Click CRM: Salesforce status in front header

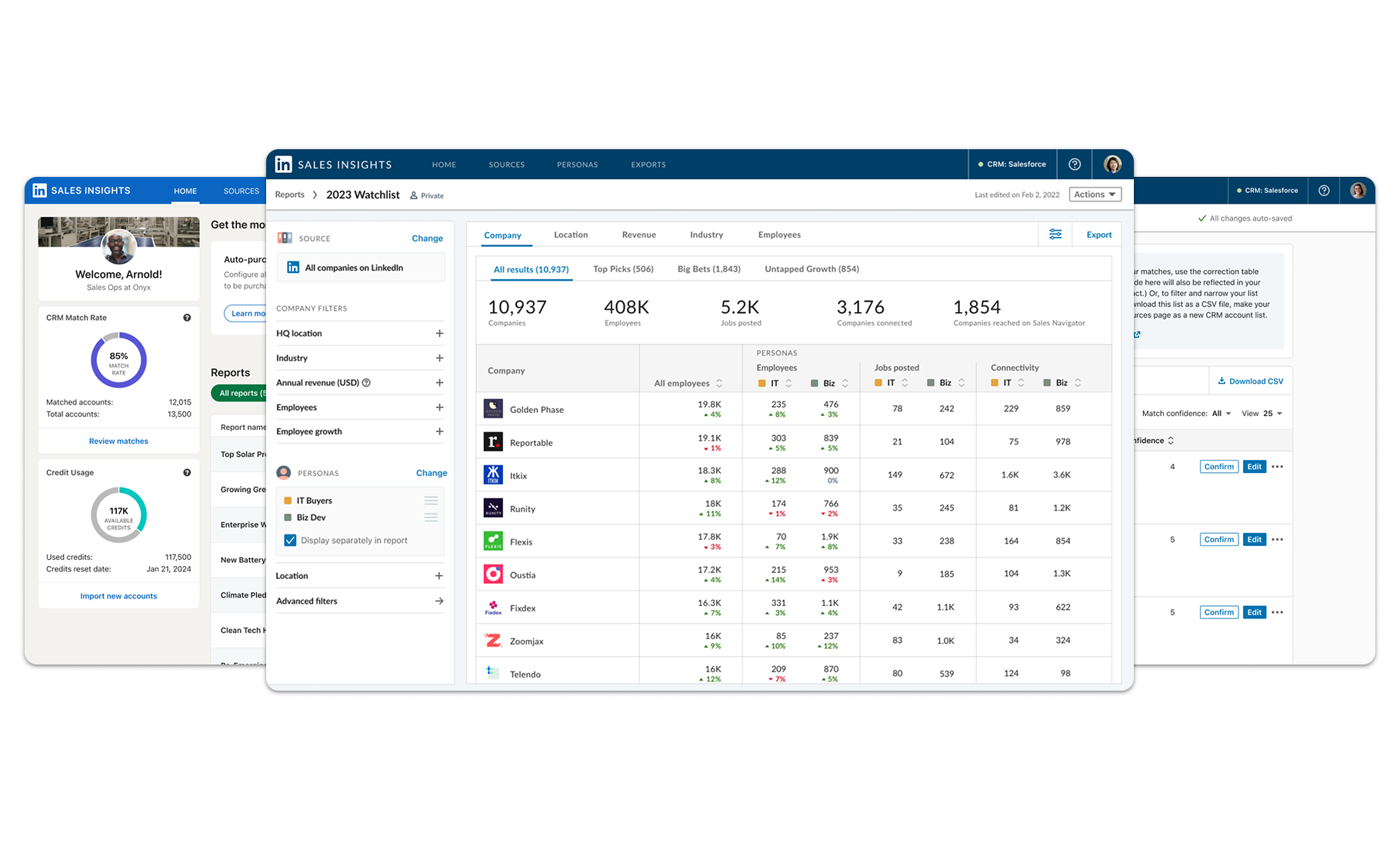pyautogui.click(x=1012, y=165)
